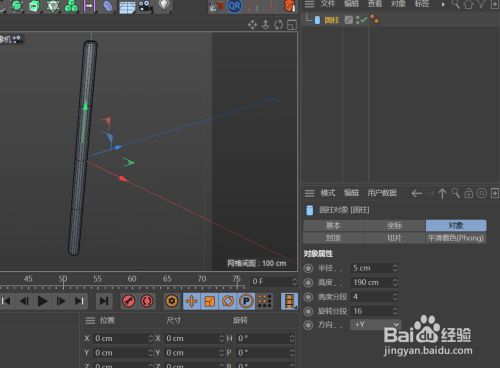This screenshot has width=500, height=368.
Task: Click the attribute manager back arrow
Action: [x=417, y=193]
